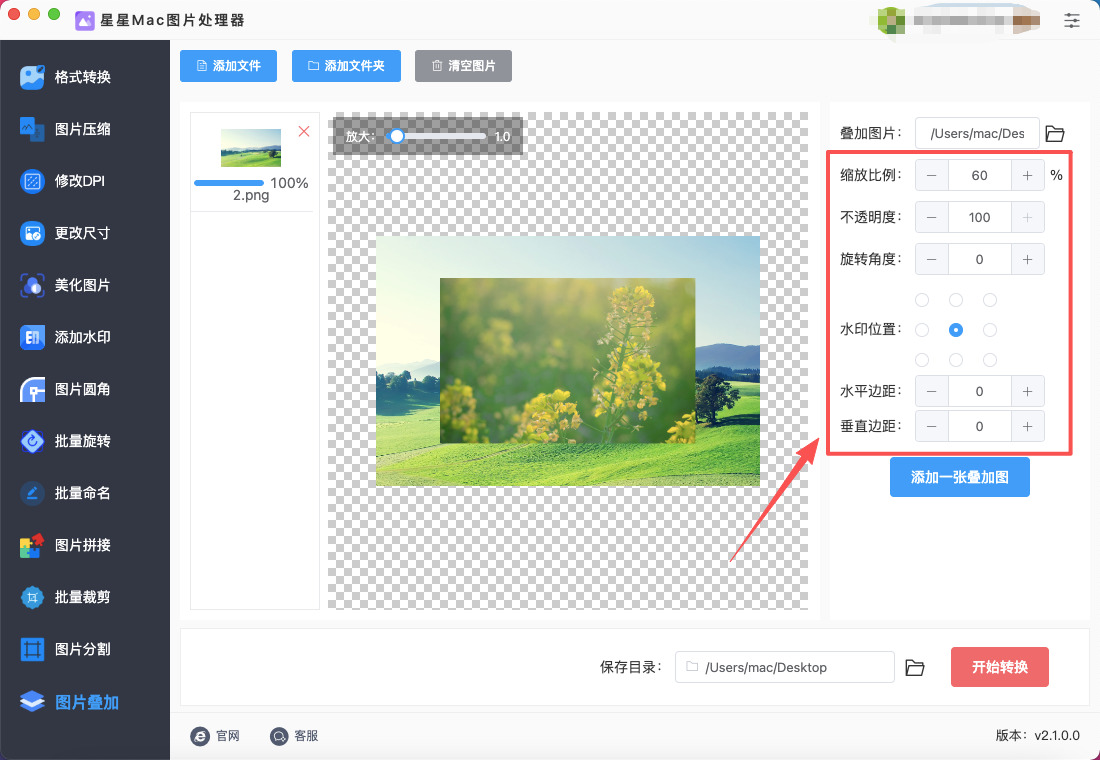The width and height of the screenshot is (1100, 760).
Task: Open the 批量旋转 sidebar icon
Action: [x=32, y=441]
